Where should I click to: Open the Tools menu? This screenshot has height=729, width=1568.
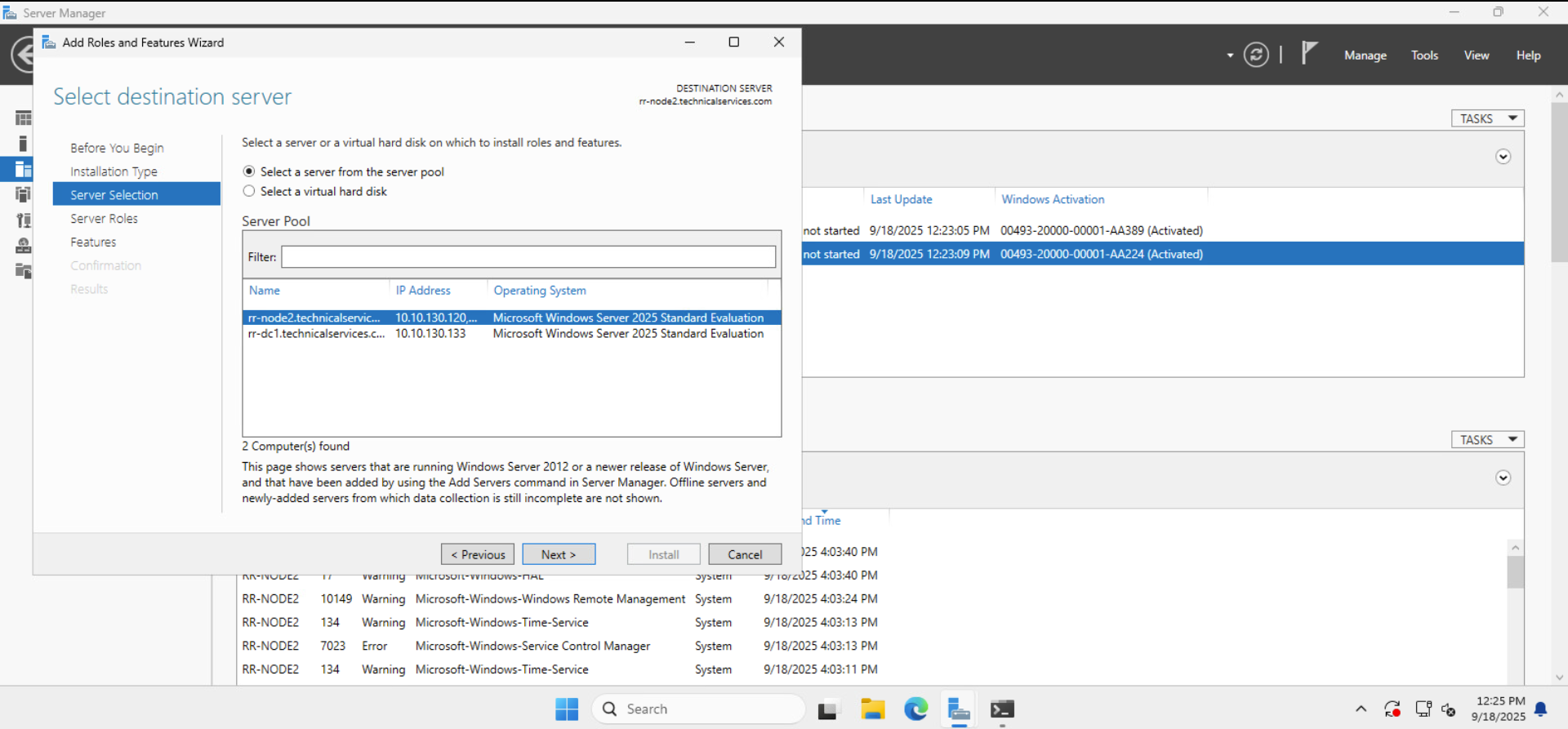click(x=1424, y=56)
